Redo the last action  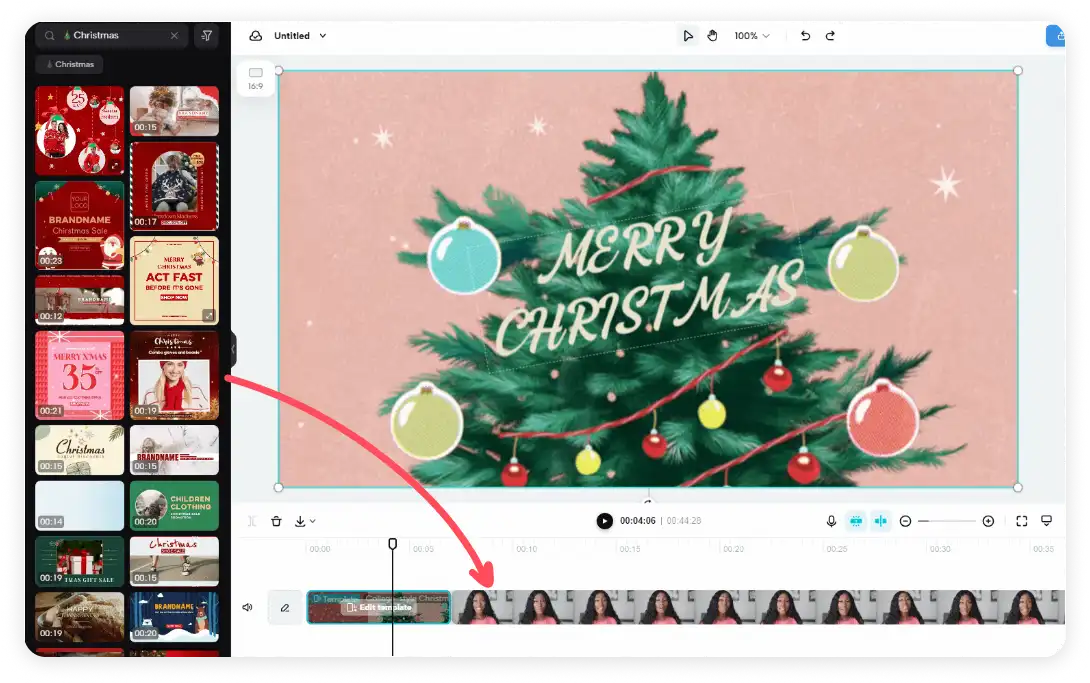tap(830, 35)
